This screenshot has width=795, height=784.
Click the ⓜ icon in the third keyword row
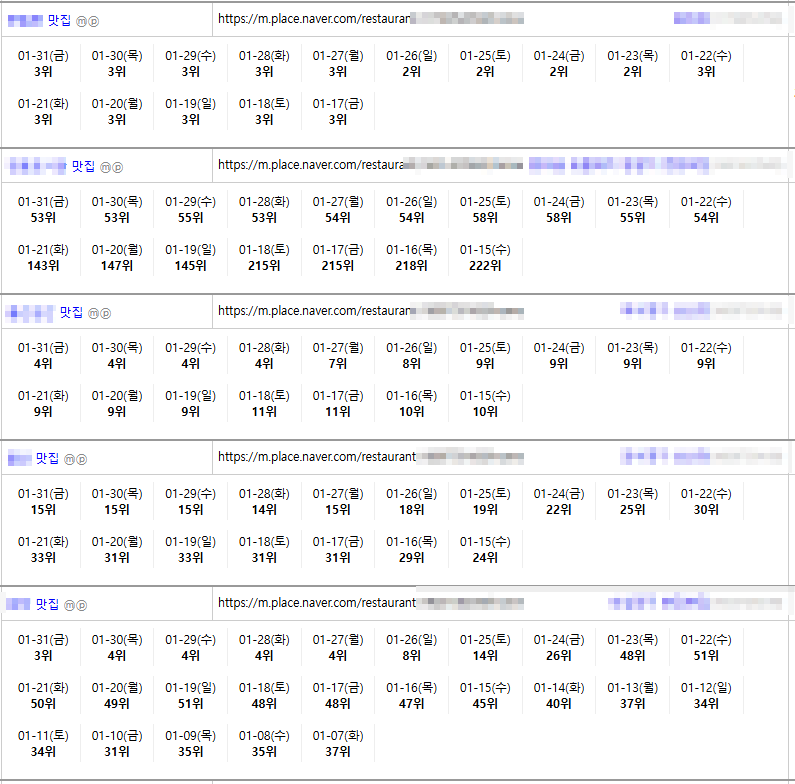point(93,313)
